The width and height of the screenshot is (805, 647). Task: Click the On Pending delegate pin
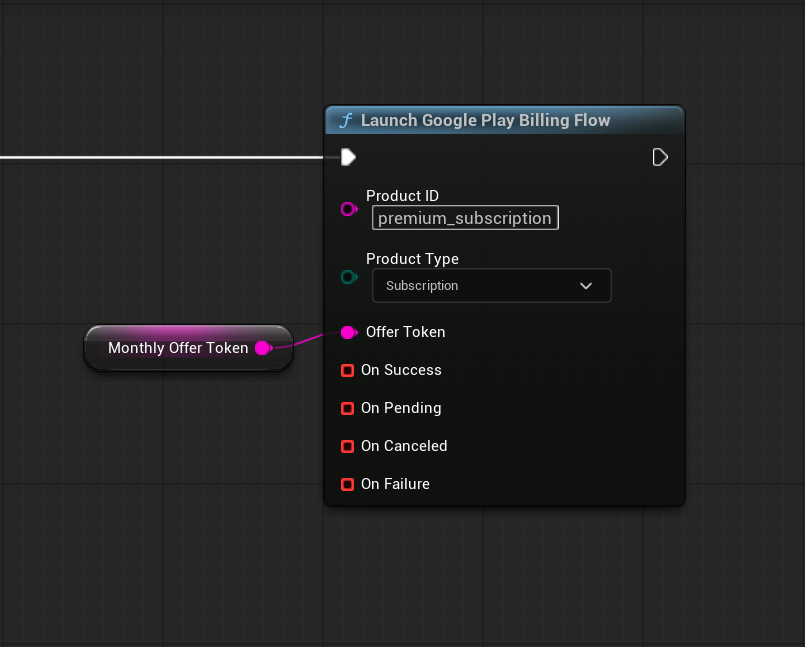point(348,408)
